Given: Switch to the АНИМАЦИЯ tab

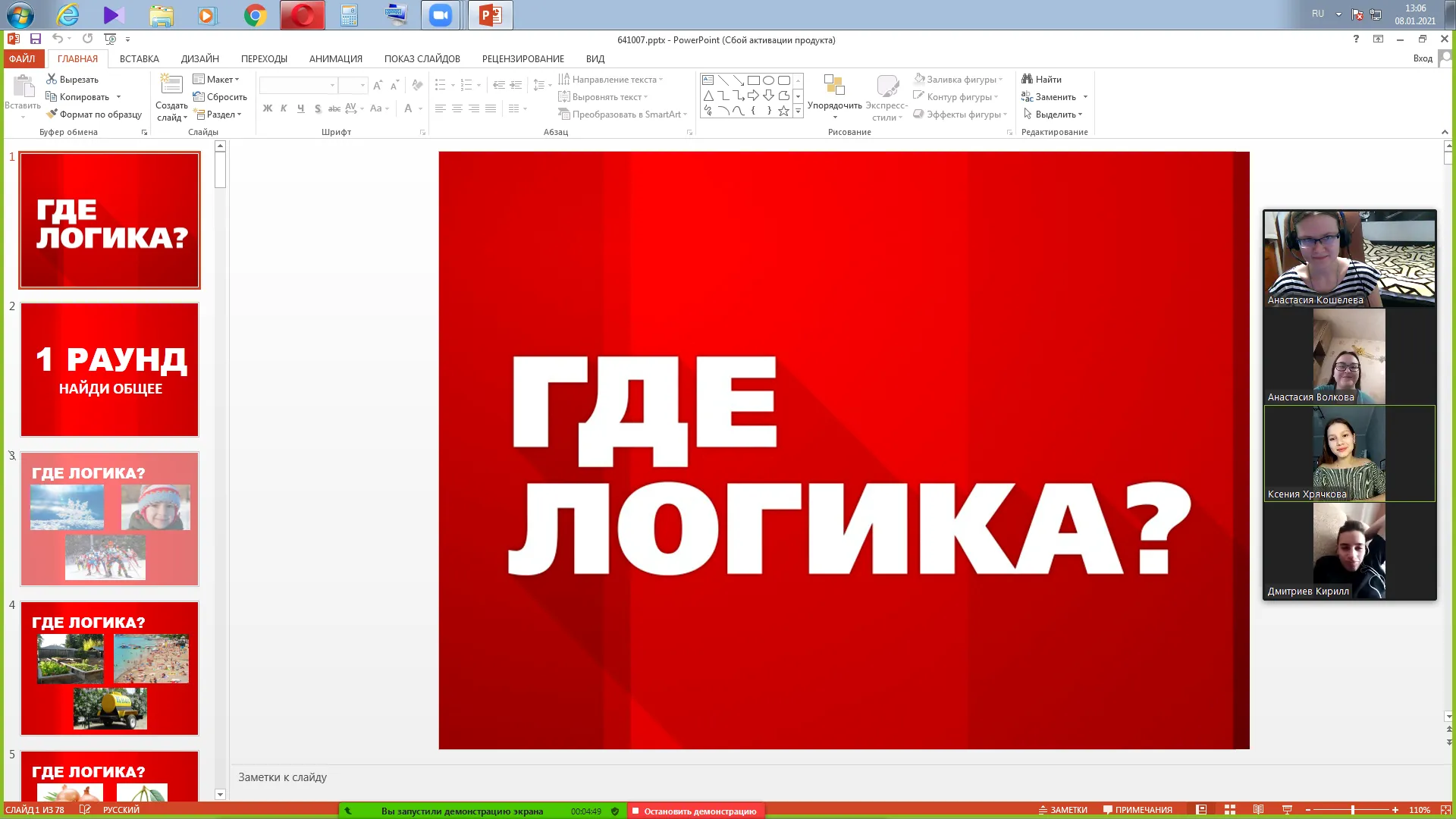Looking at the screenshot, I should 336,58.
